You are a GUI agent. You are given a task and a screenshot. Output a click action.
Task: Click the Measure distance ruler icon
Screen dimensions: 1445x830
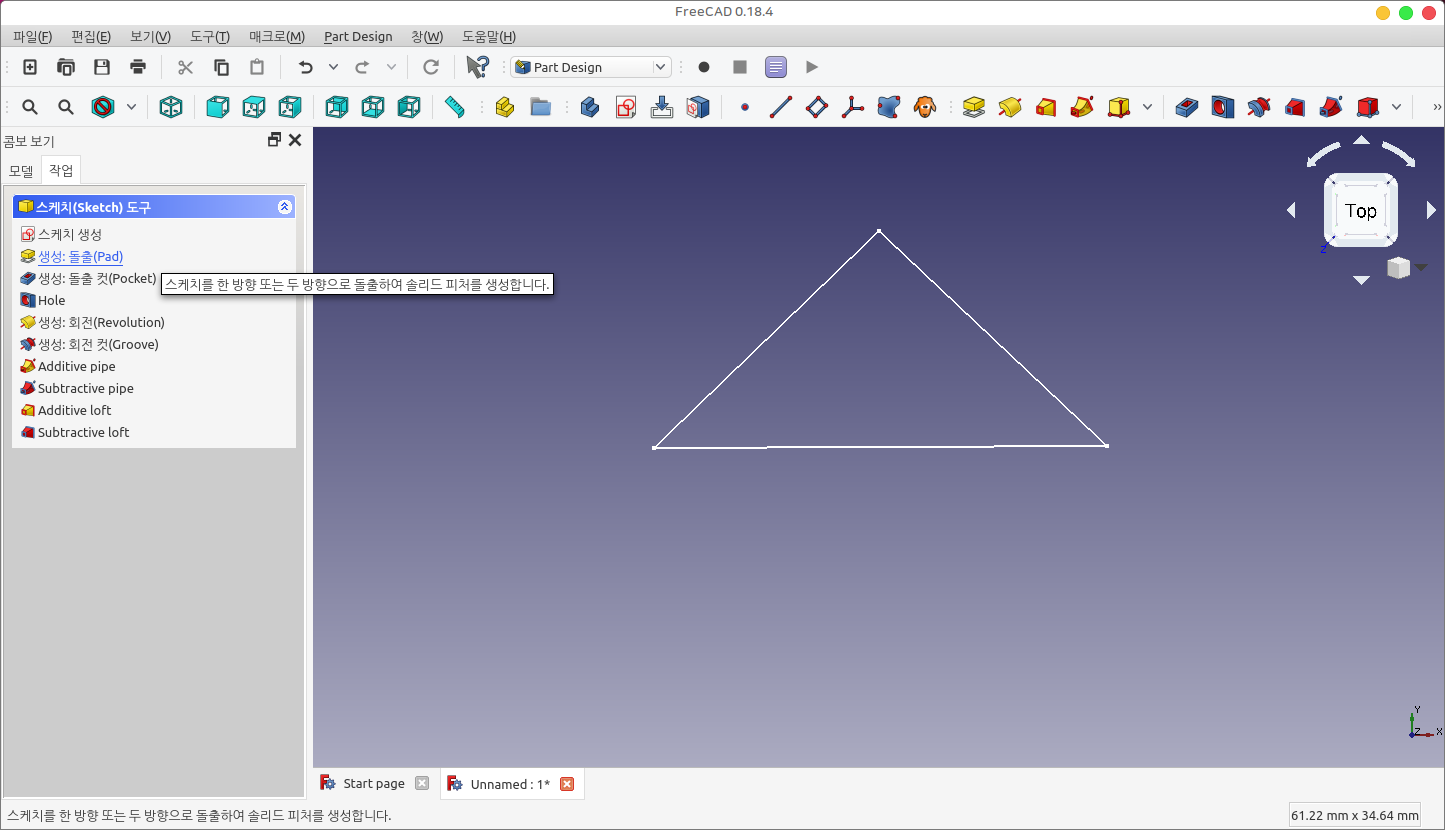(455, 107)
